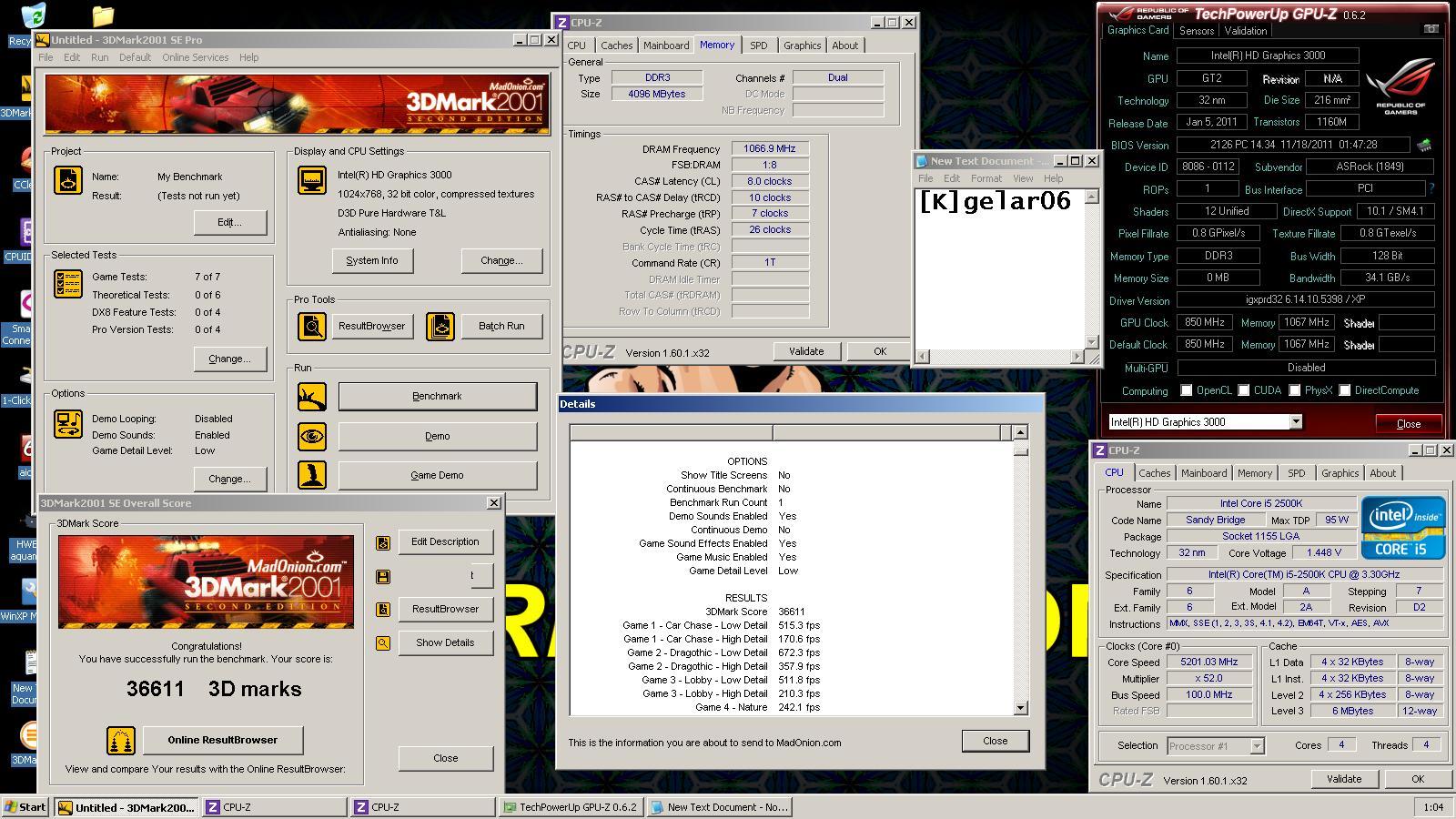Click the ROG logo in GPU-Z
This screenshot has width=1456, height=819.
pos(1400,87)
